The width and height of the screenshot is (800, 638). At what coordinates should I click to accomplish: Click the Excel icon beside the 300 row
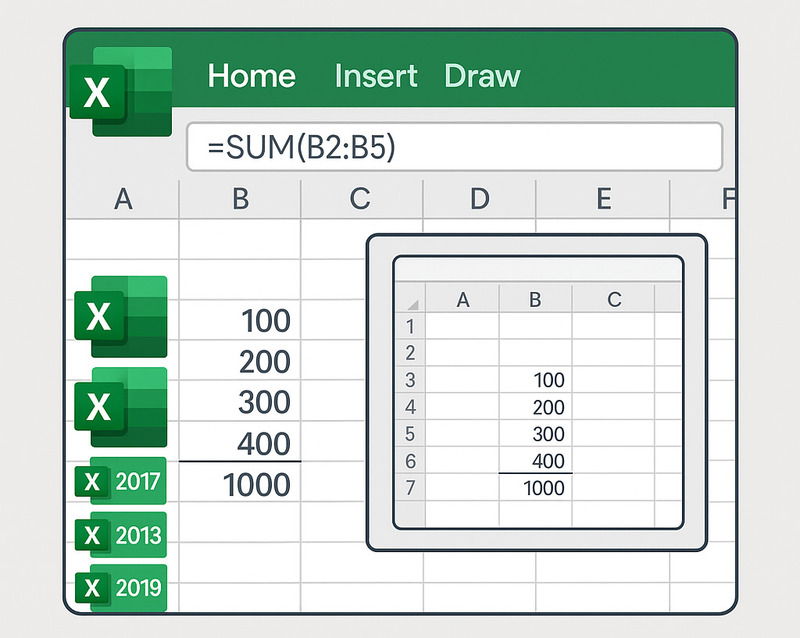[x=121, y=407]
